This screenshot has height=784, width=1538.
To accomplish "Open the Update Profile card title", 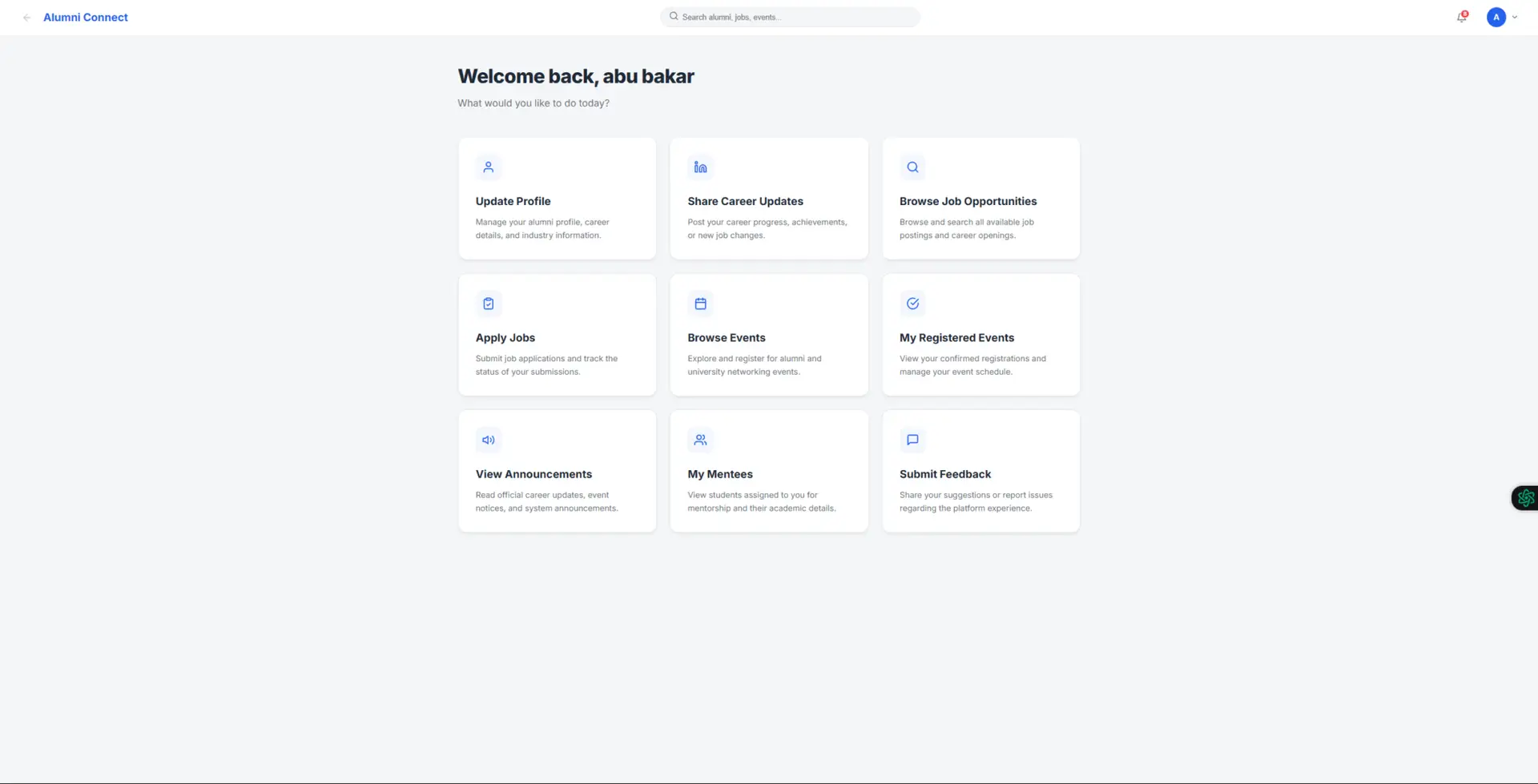I will click(x=513, y=201).
